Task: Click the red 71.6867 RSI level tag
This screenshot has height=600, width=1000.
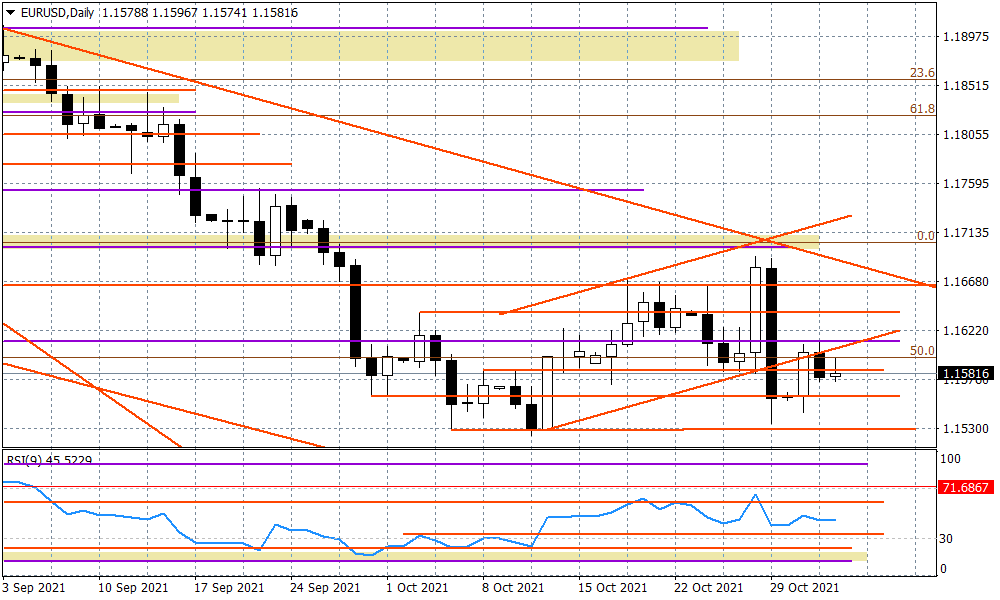Action: click(966, 488)
